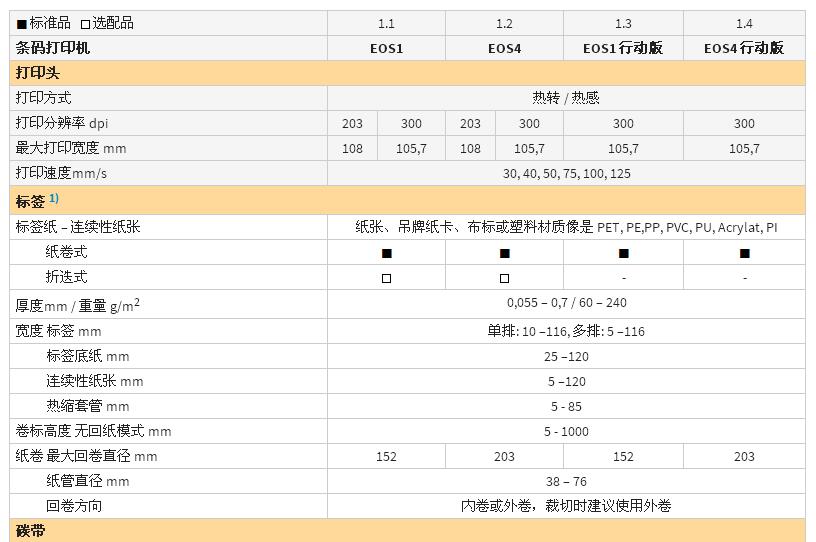The width and height of the screenshot is (816, 542).
Task: Click the 热缩套管 mm label
Action: pyautogui.click(x=87, y=406)
